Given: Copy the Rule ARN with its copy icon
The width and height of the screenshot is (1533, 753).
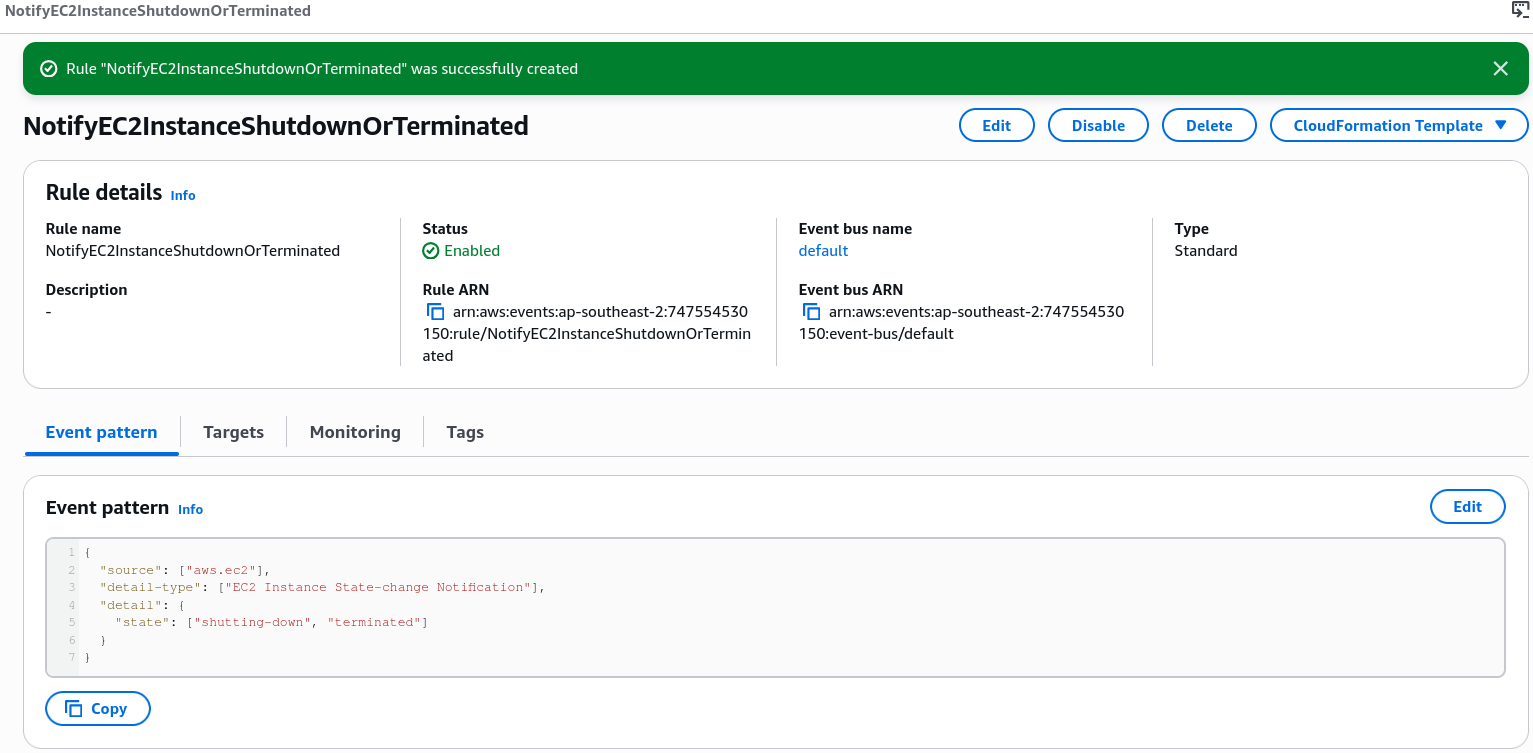Looking at the screenshot, I should click(x=435, y=312).
